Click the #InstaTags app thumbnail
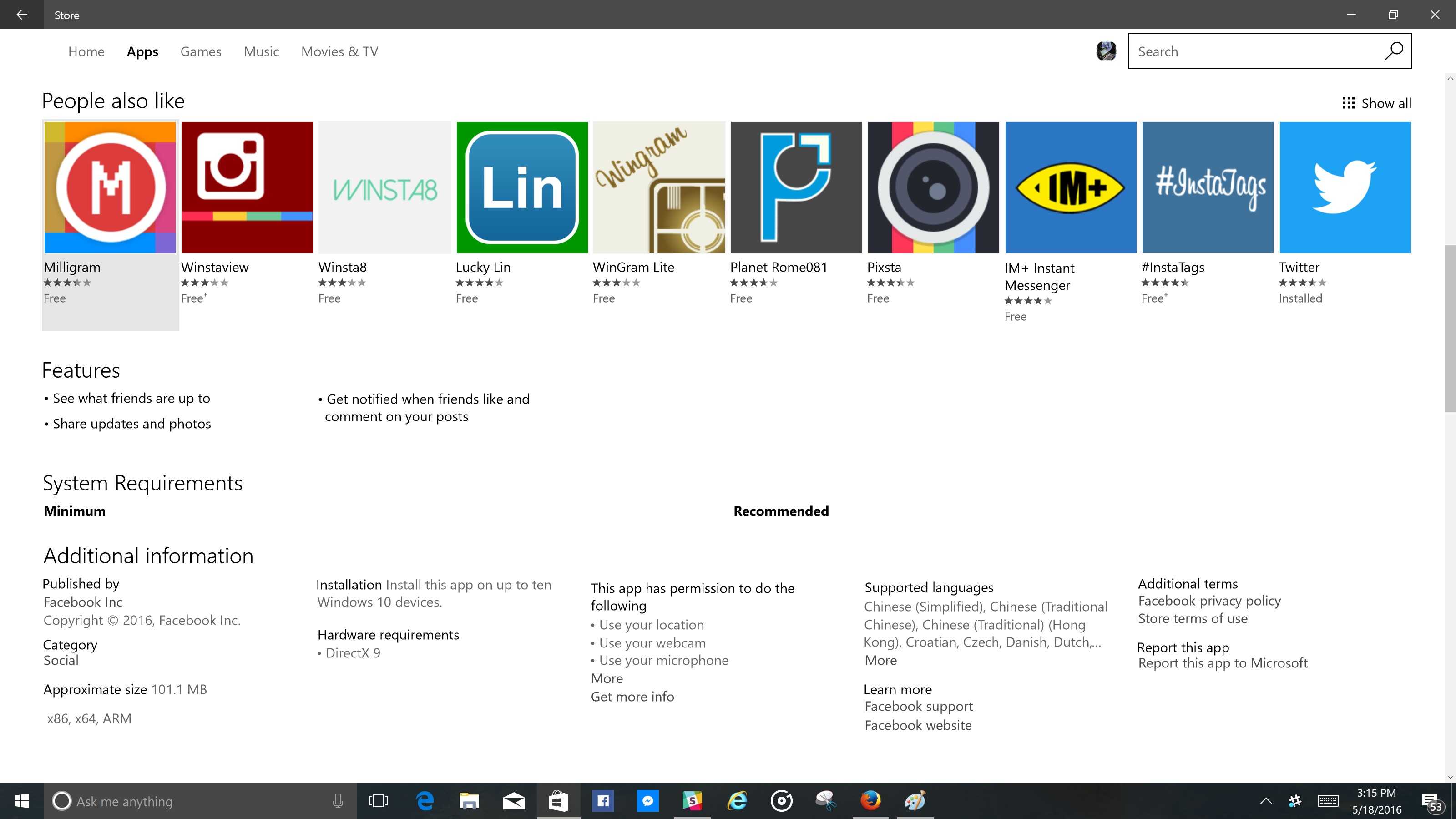Screen dimensions: 1456x819 [x=1207, y=187]
